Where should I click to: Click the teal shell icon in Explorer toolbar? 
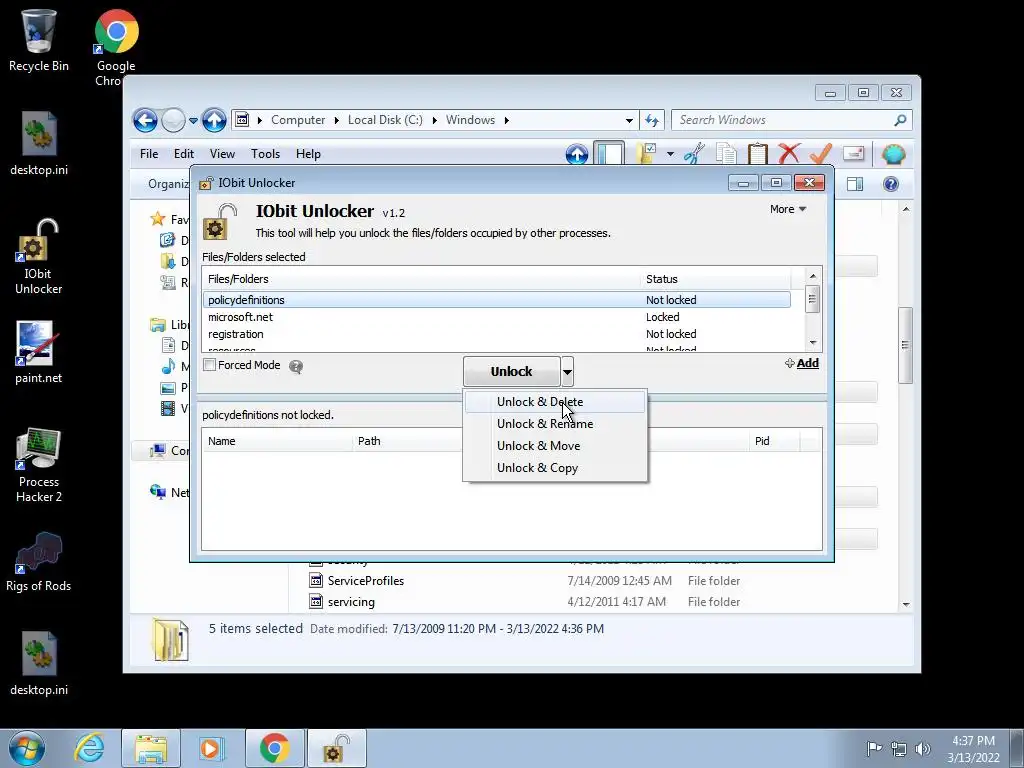pos(893,154)
